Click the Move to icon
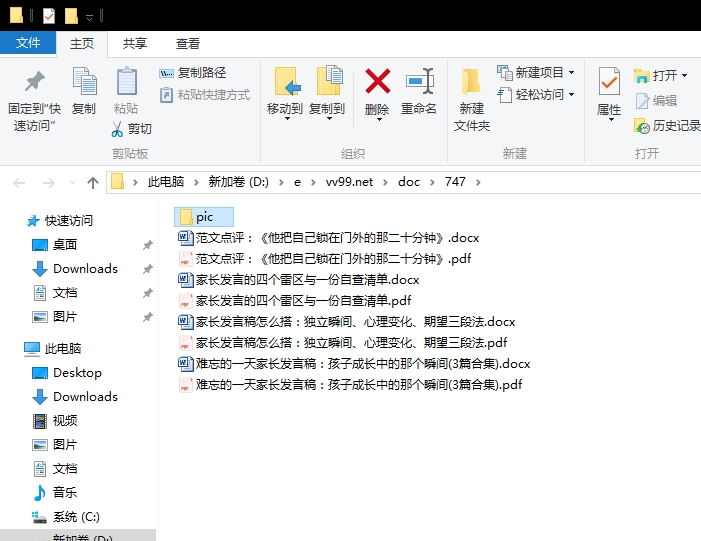The height and width of the screenshot is (541, 701). (x=286, y=81)
